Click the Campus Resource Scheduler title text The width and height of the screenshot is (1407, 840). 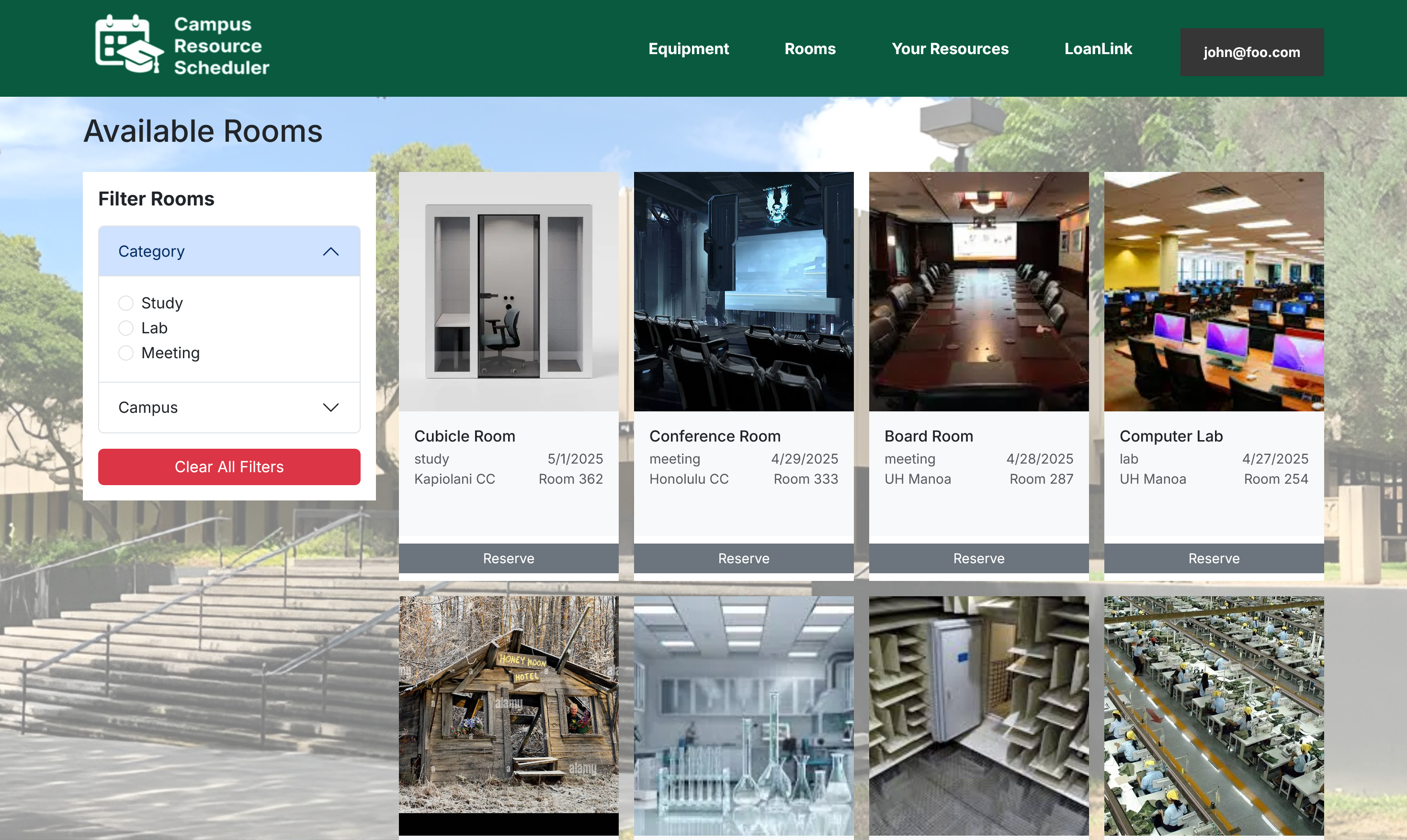221,46
